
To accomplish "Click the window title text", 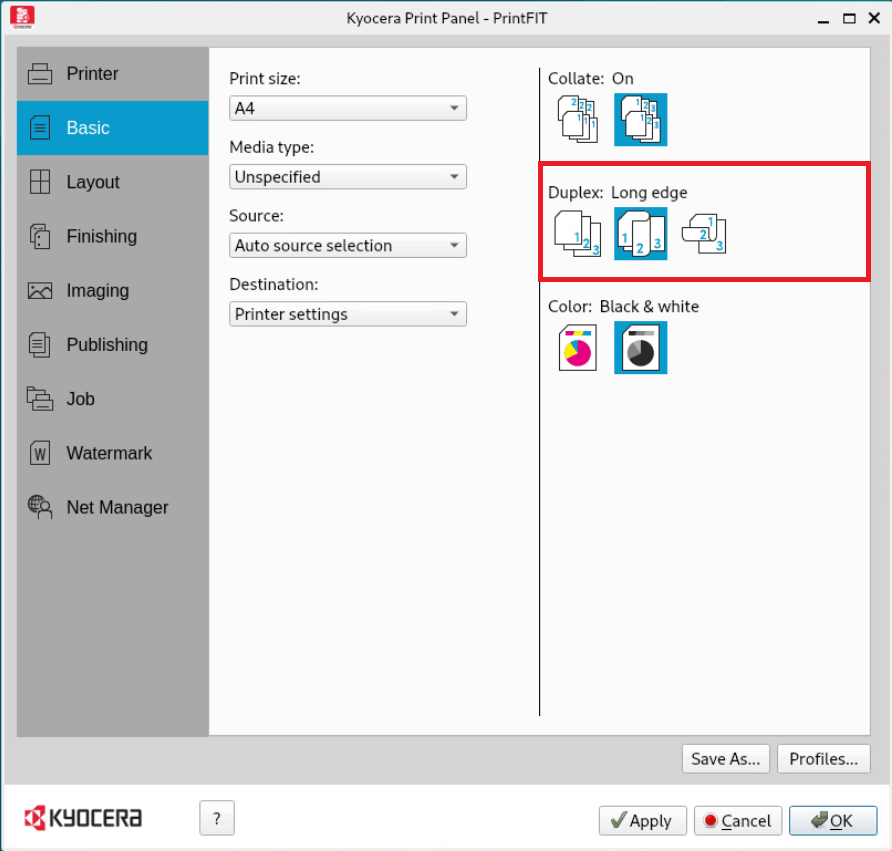I will click(447, 18).
